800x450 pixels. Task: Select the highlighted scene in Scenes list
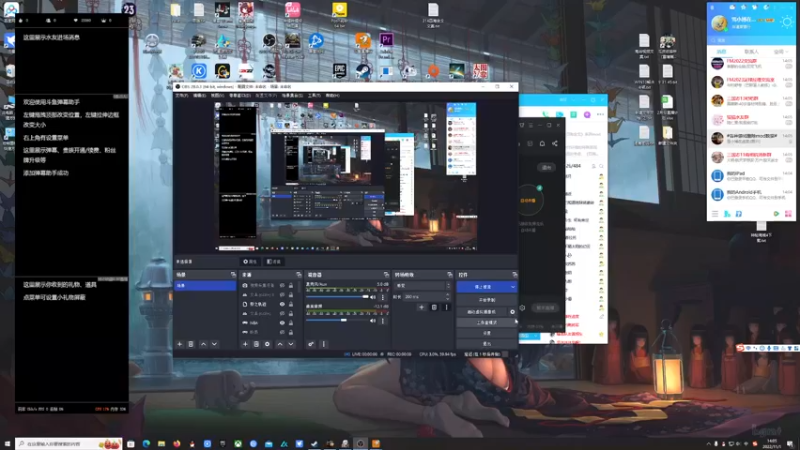(x=205, y=286)
